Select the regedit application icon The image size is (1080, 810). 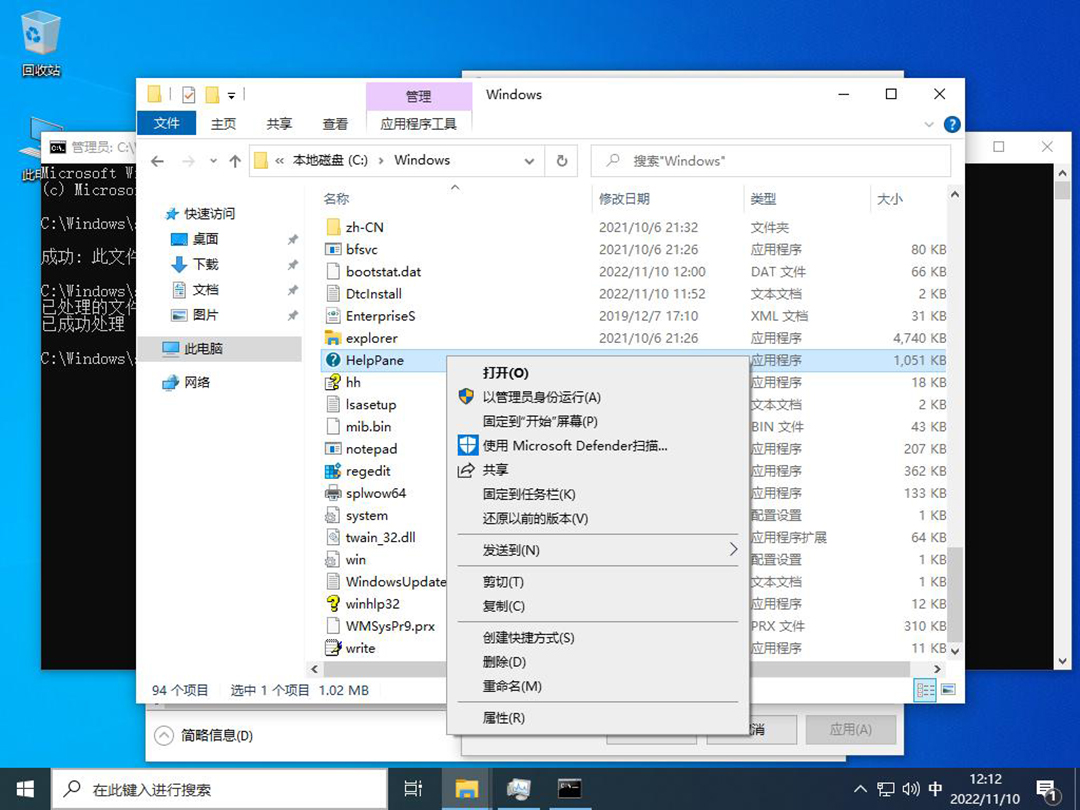[333, 471]
